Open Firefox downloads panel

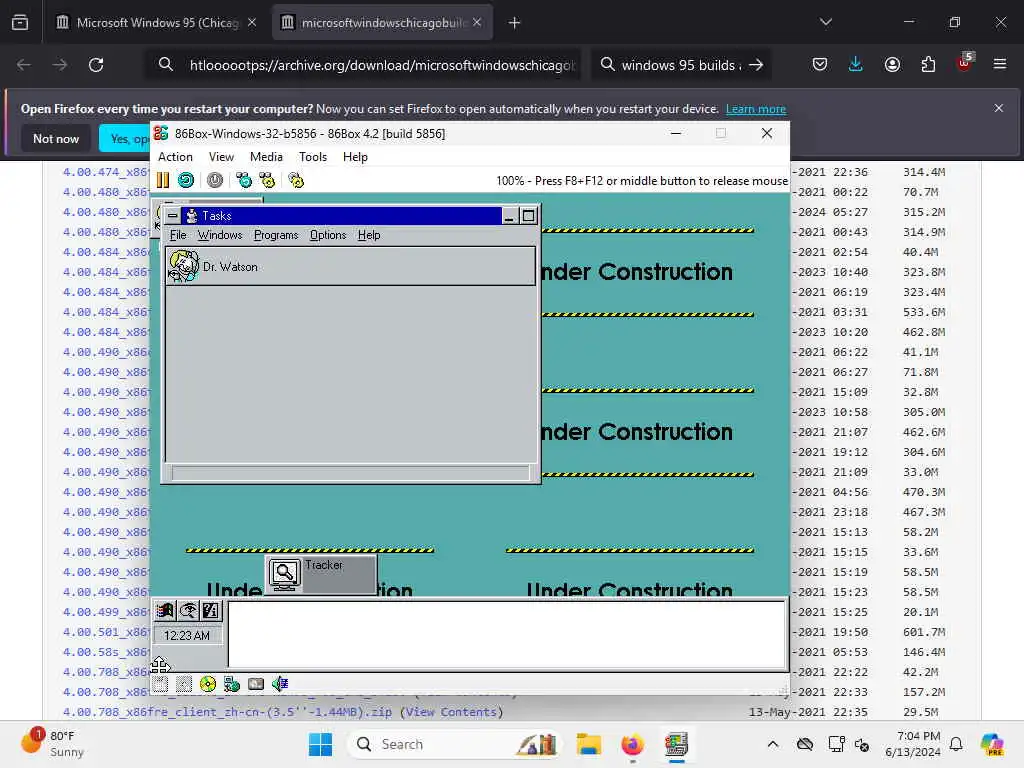[856, 64]
